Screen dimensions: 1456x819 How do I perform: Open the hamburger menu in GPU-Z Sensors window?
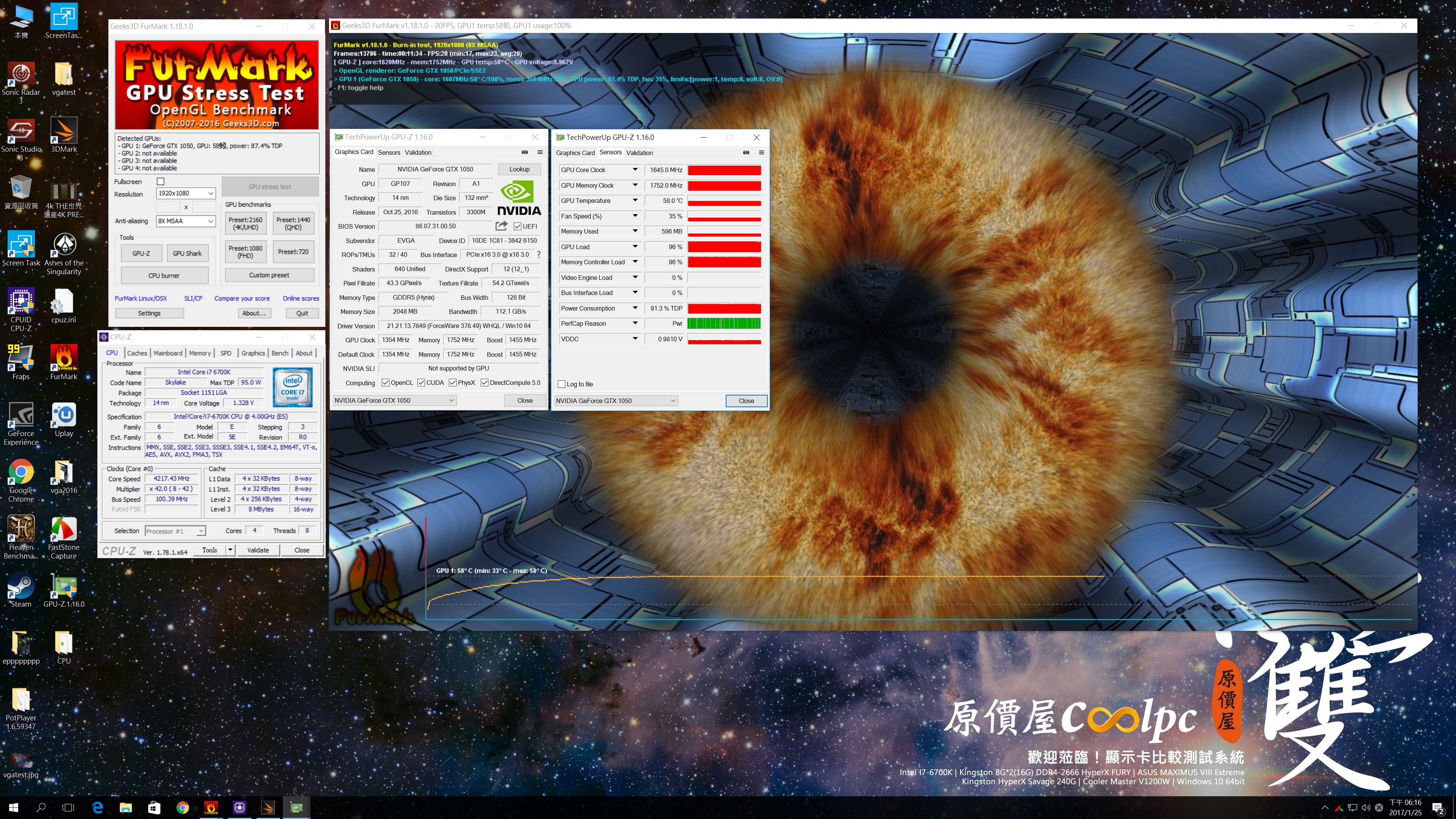point(761,152)
